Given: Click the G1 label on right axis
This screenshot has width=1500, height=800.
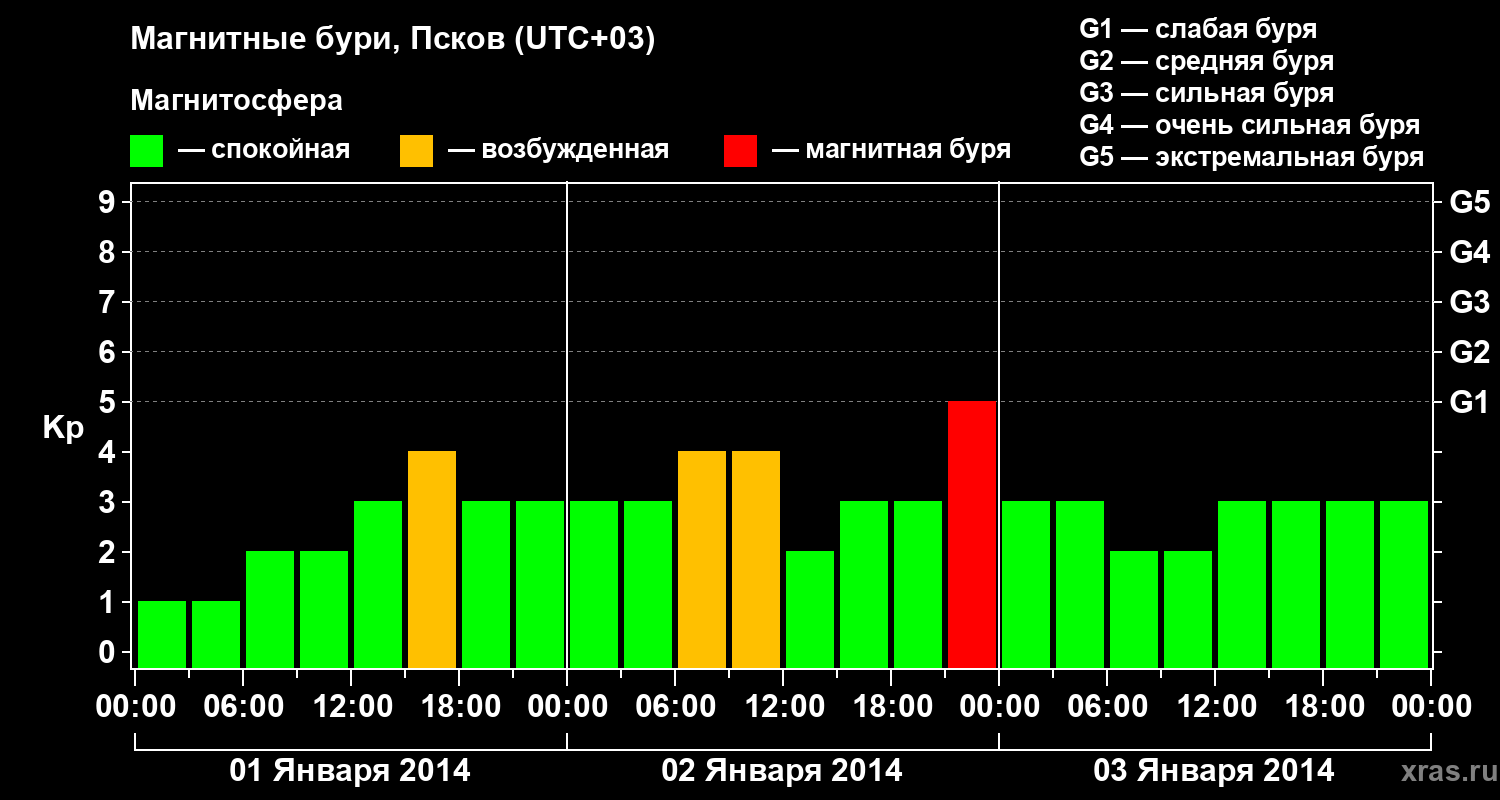Looking at the screenshot, I should pos(1469,402).
